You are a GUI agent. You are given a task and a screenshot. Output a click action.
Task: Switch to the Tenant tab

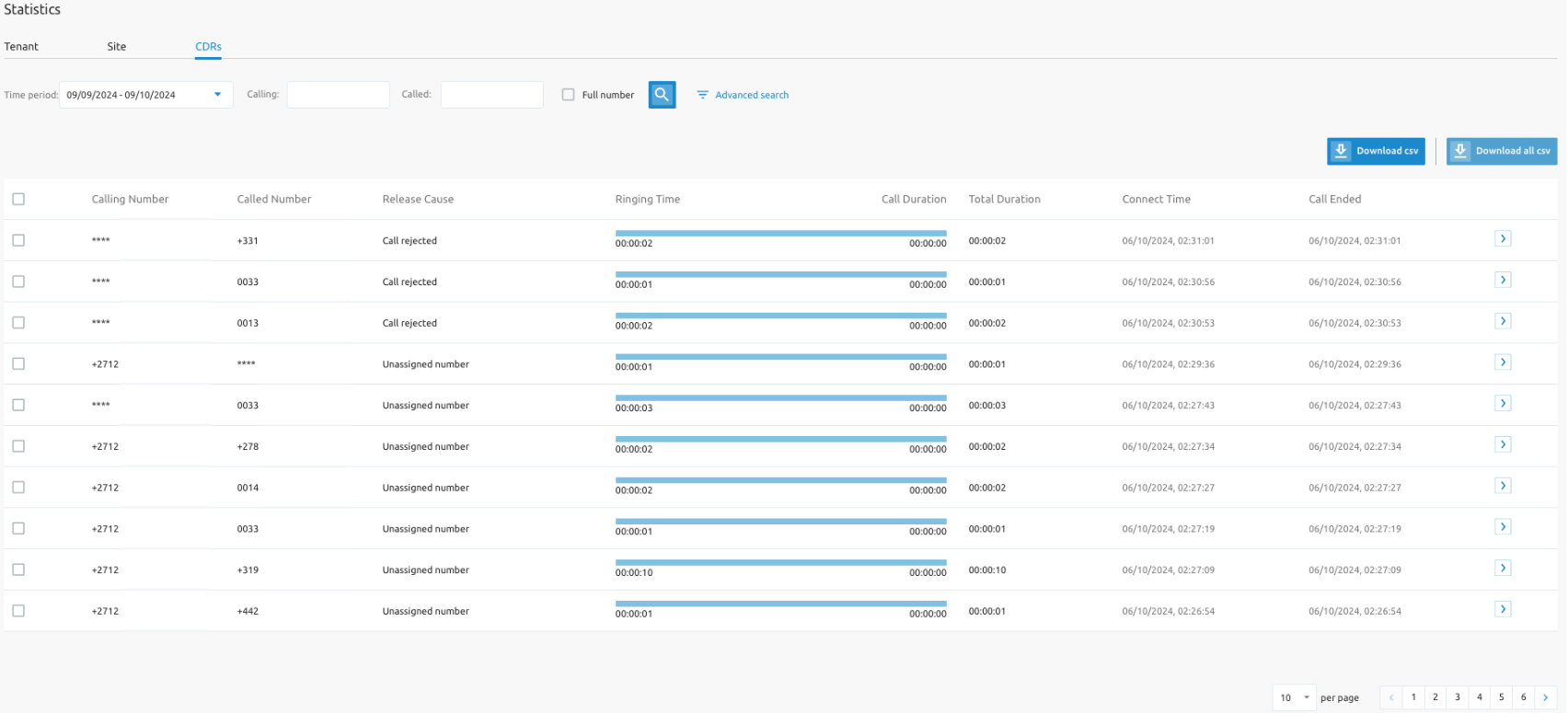click(21, 46)
